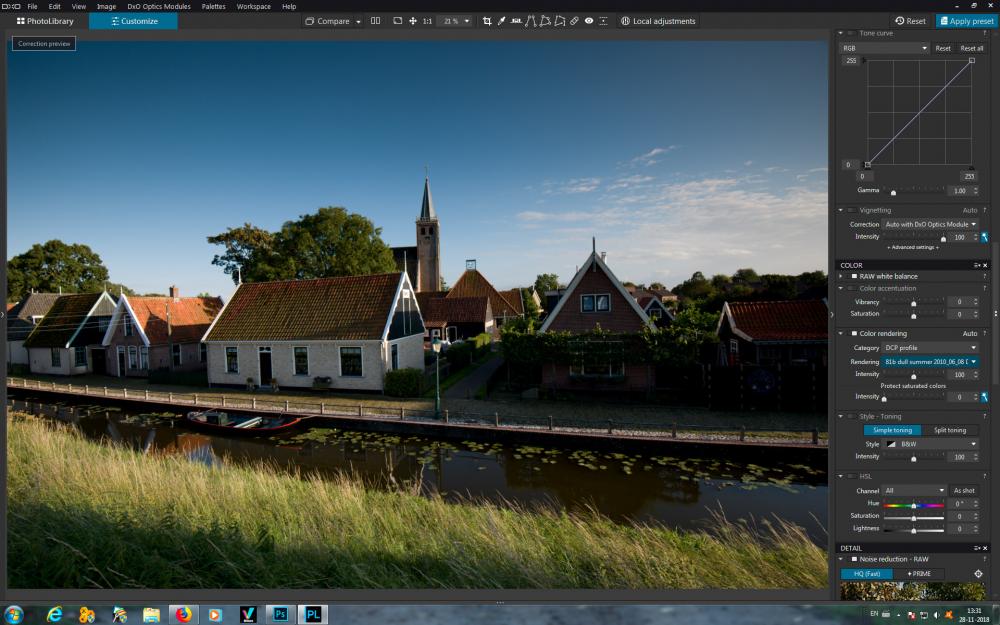1000x625 pixels.
Task: Choose the Repair bandage tool
Action: [575, 21]
